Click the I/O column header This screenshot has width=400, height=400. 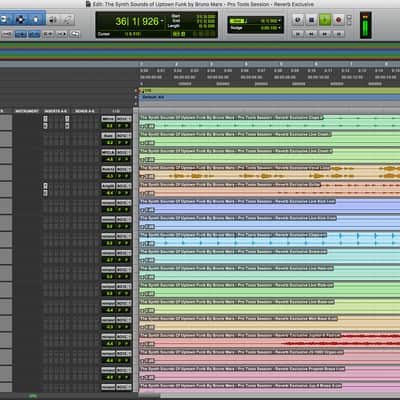116,111
